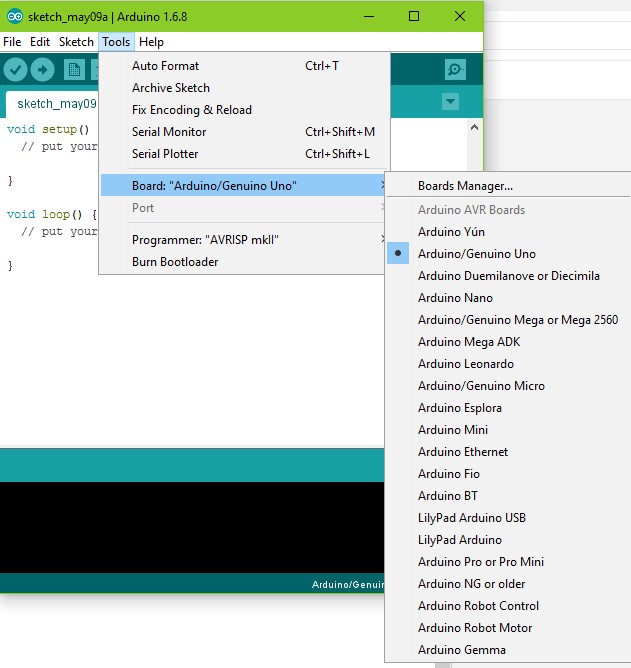This screenshot has width=631, height=668.
Task: Click the void loop() code line
Action: (x=52, y=214)
